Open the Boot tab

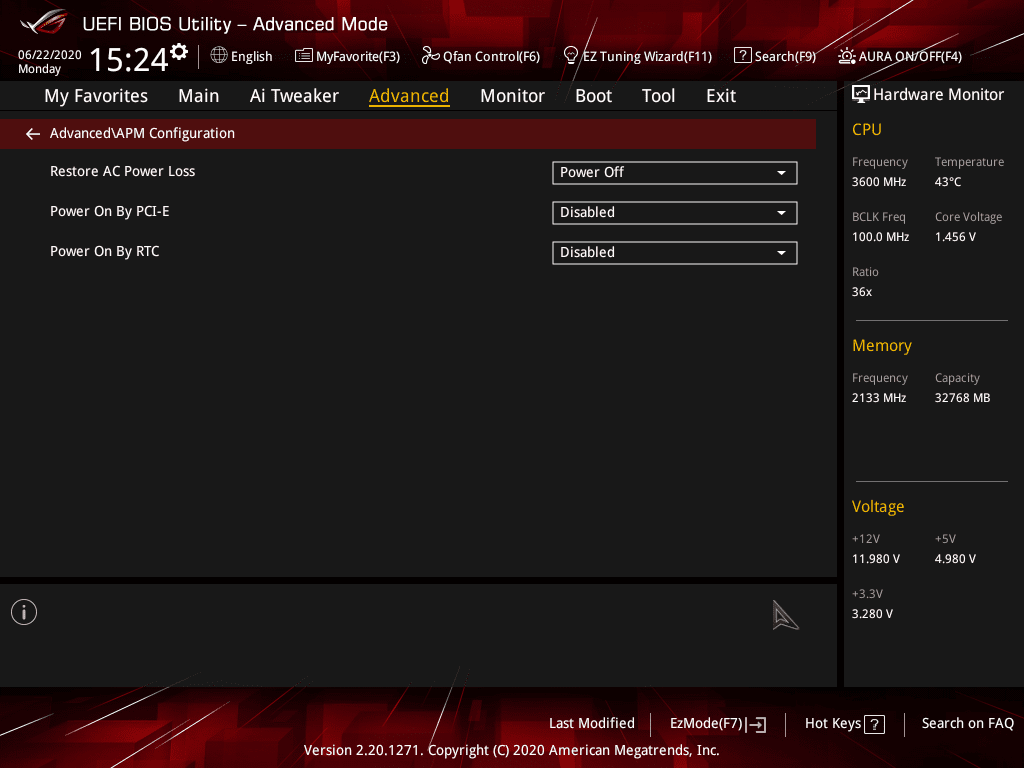pyautogui.click(x=593, y=96)
